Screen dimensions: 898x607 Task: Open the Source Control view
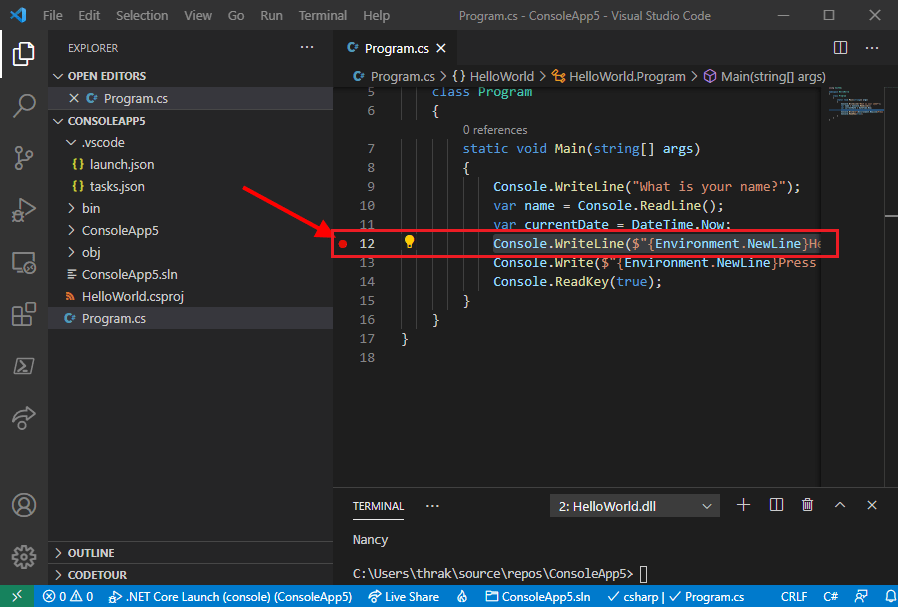click(x=24, y=158)
